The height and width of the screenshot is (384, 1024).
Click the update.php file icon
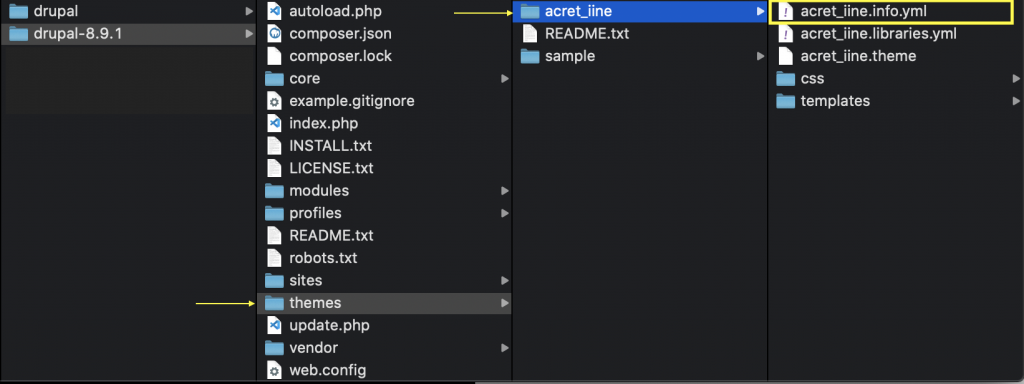click(x=274, y=325)
